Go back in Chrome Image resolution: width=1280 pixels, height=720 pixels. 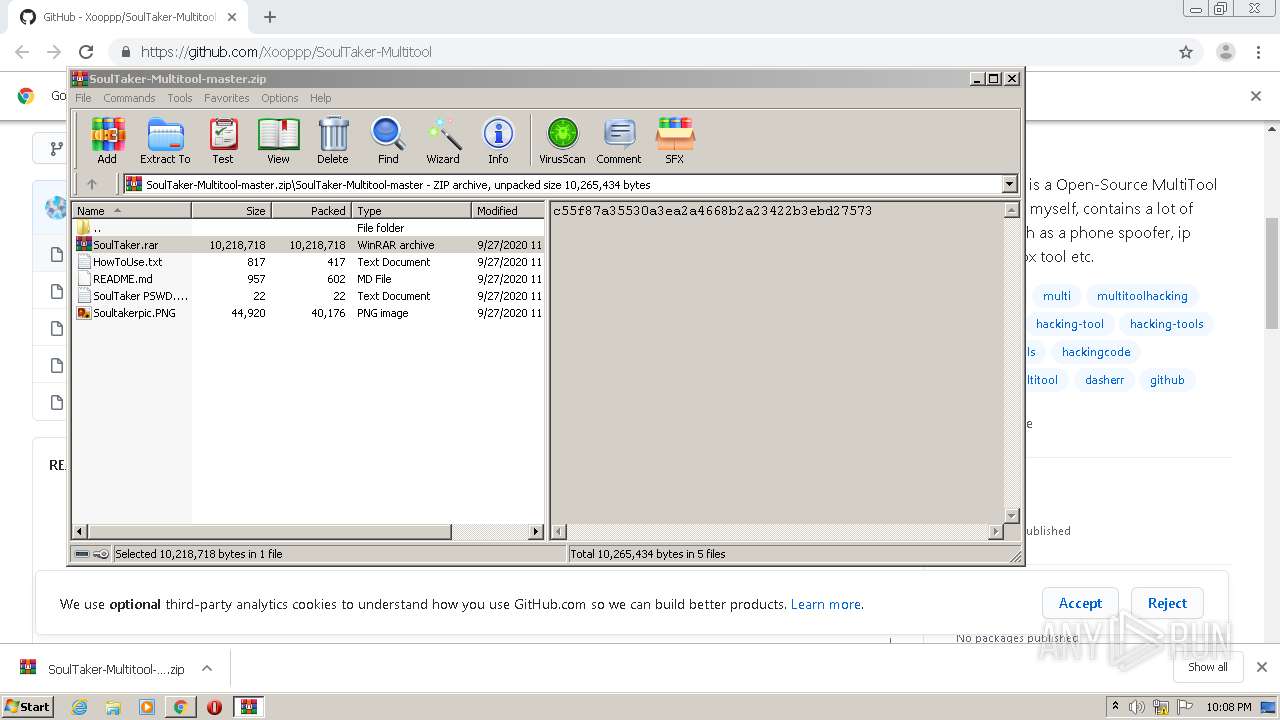click(22, 52)
